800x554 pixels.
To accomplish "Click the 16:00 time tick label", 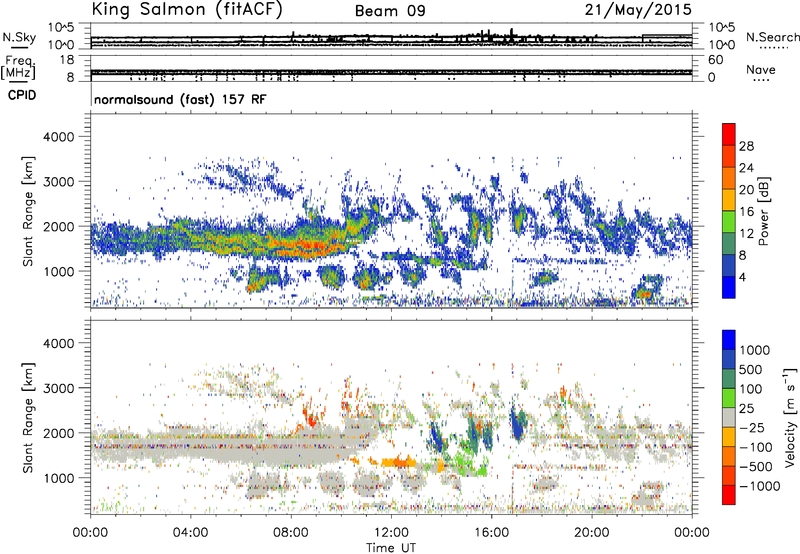I will [x=491, y=533].
